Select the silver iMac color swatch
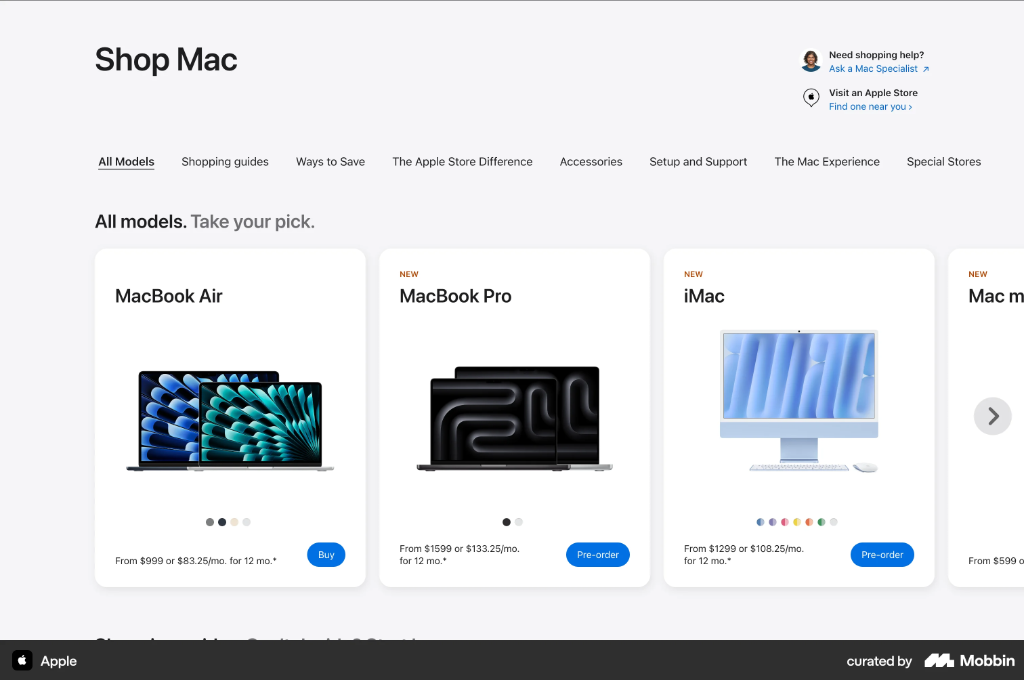 coord(833,522)
